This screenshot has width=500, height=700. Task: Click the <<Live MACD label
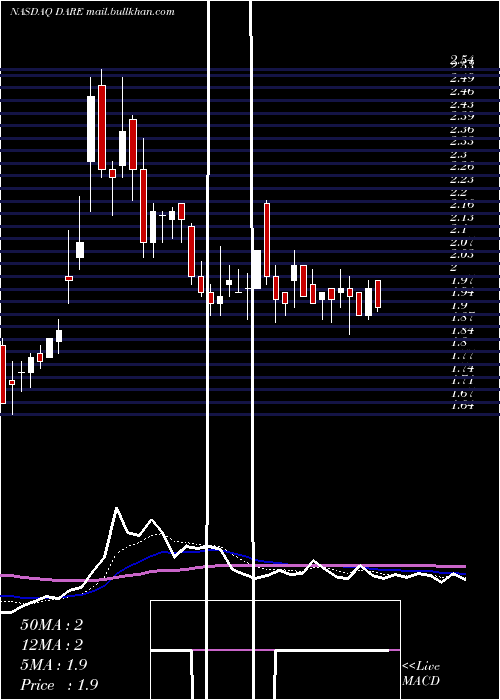click(421, 674)
